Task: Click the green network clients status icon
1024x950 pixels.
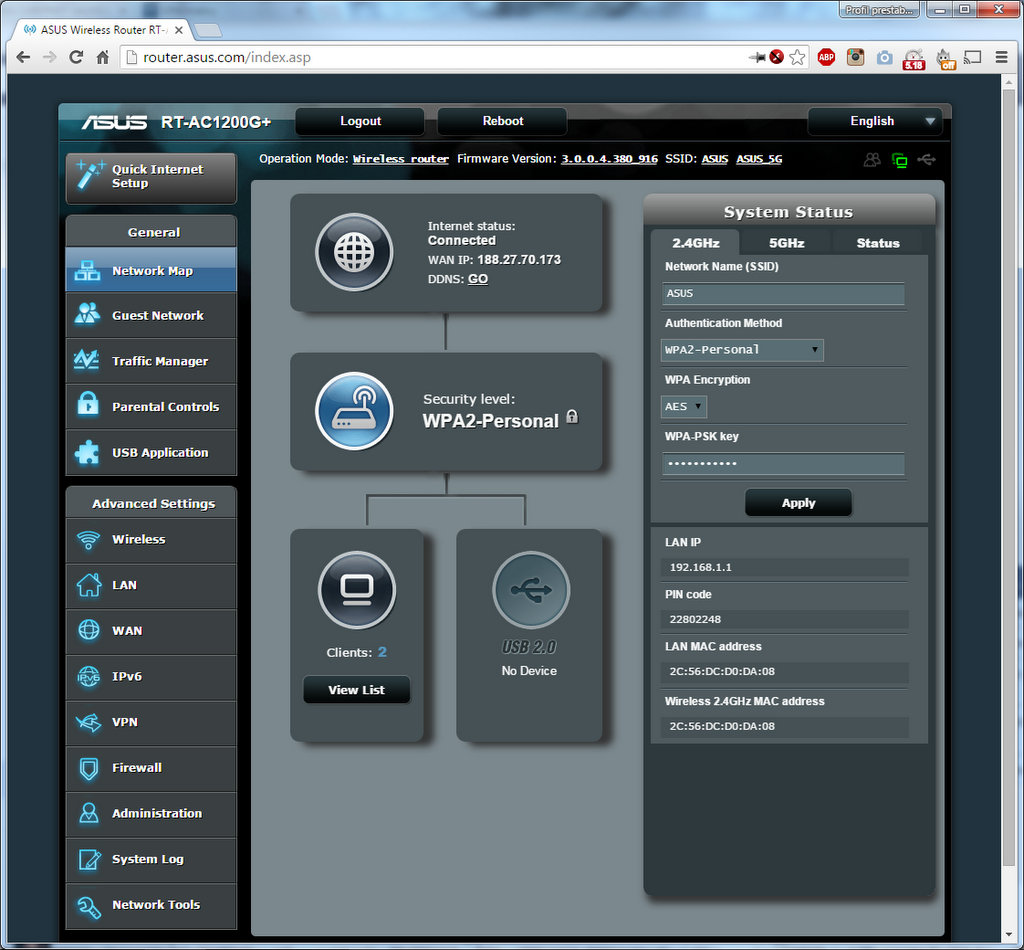Action: (899, 160)
